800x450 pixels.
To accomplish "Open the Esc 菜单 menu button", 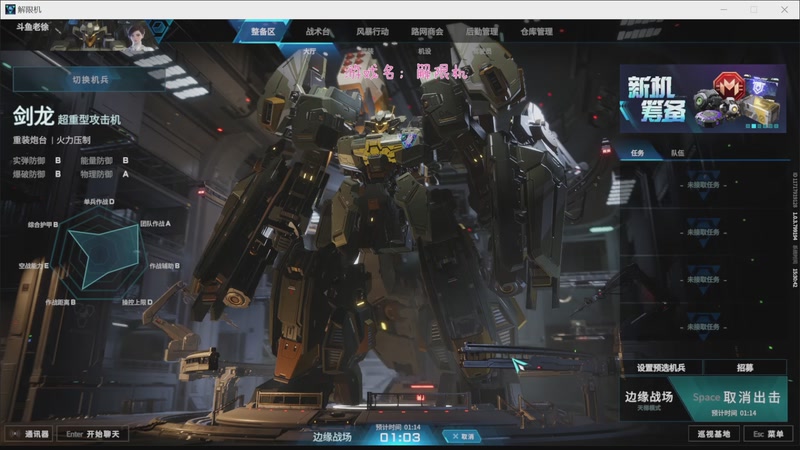I will (x=768, y=434).
